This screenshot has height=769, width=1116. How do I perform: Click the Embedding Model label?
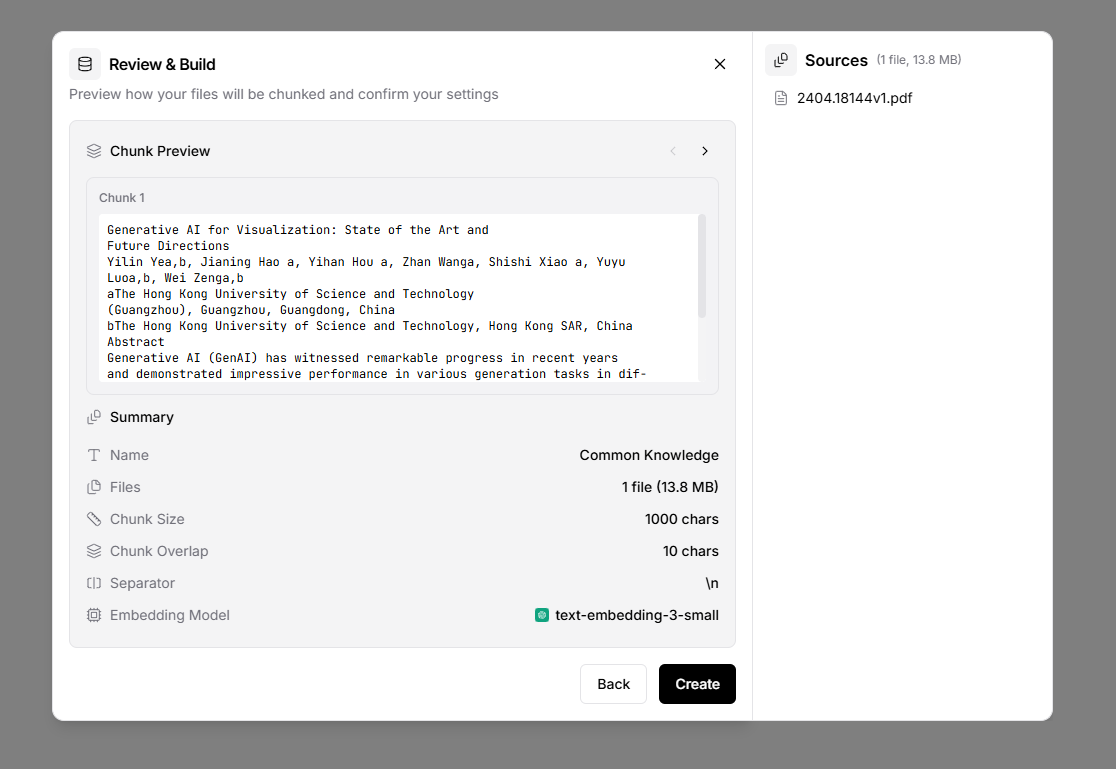coord(169,615)
